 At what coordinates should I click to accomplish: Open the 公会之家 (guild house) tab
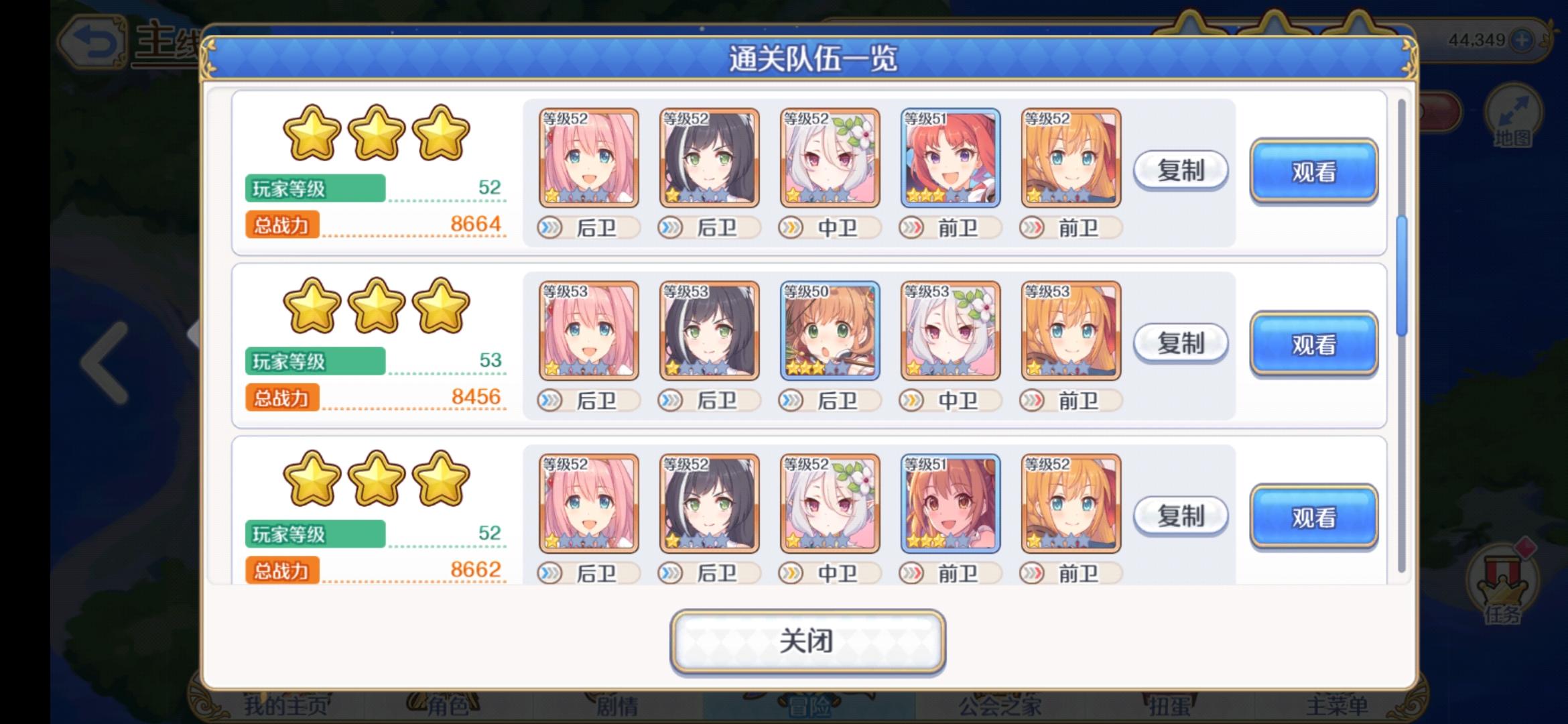pyautogui.click(x=1000, y=705)
